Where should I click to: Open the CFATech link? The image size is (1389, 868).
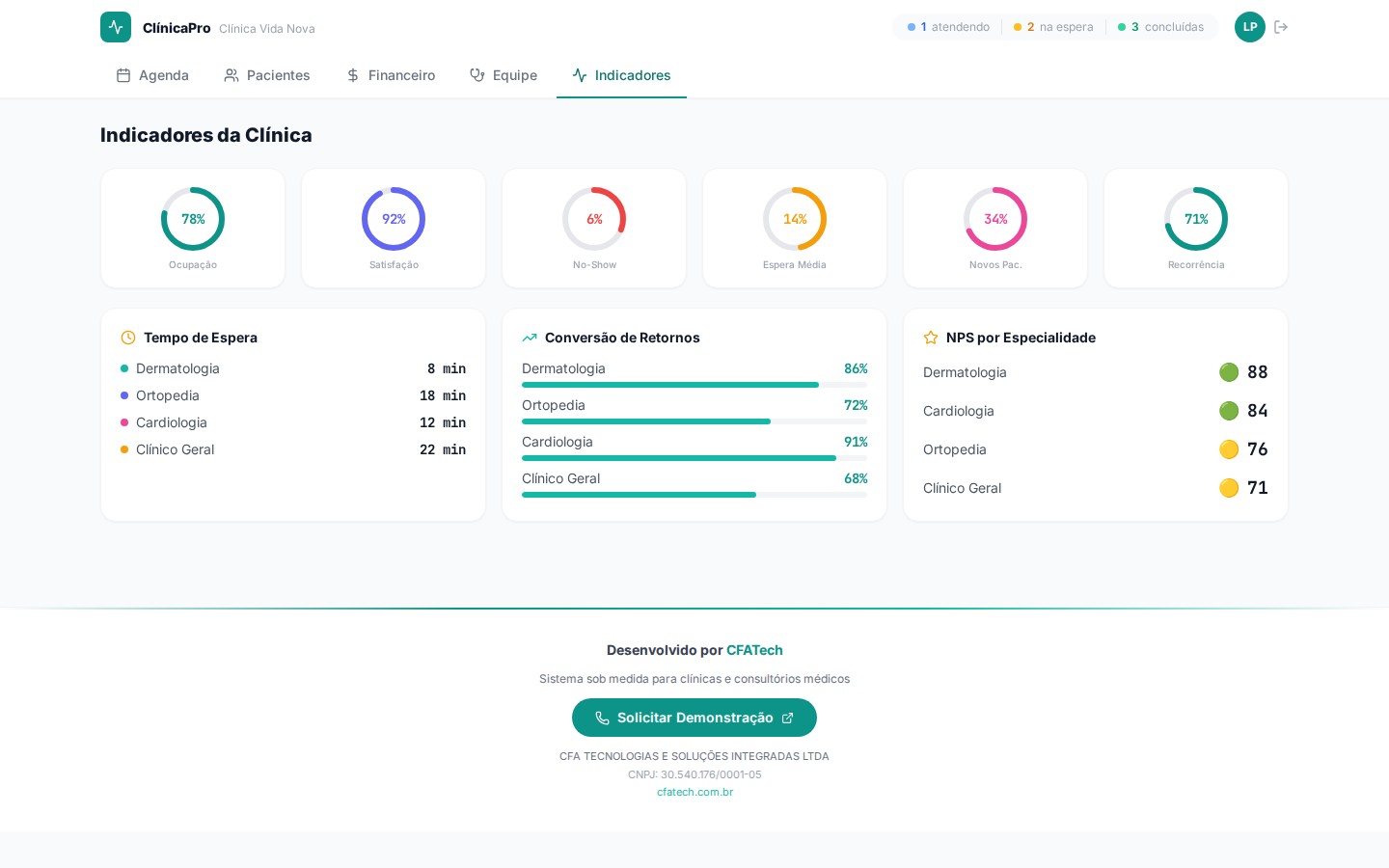pos(754,650)
